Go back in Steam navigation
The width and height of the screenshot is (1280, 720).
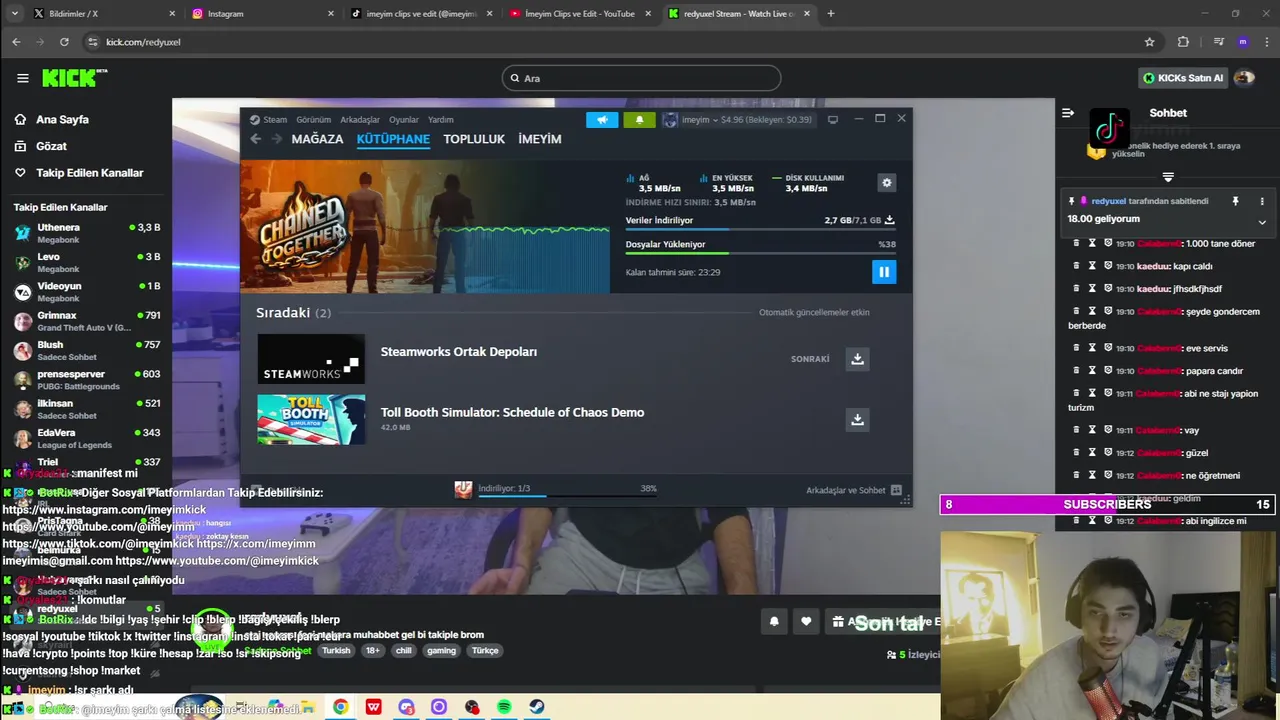click(256, 139)
